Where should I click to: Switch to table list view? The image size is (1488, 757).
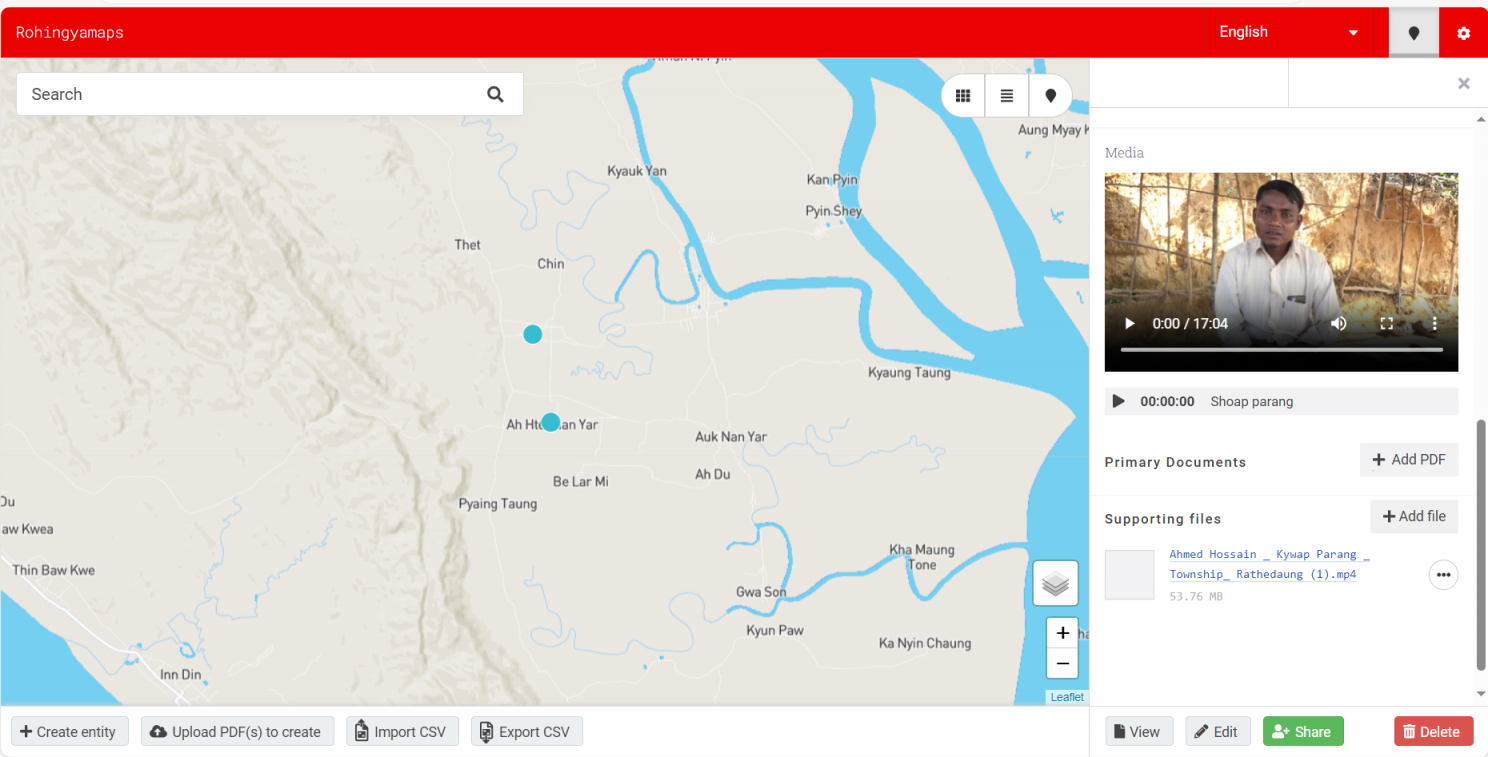pos(1007,96)
